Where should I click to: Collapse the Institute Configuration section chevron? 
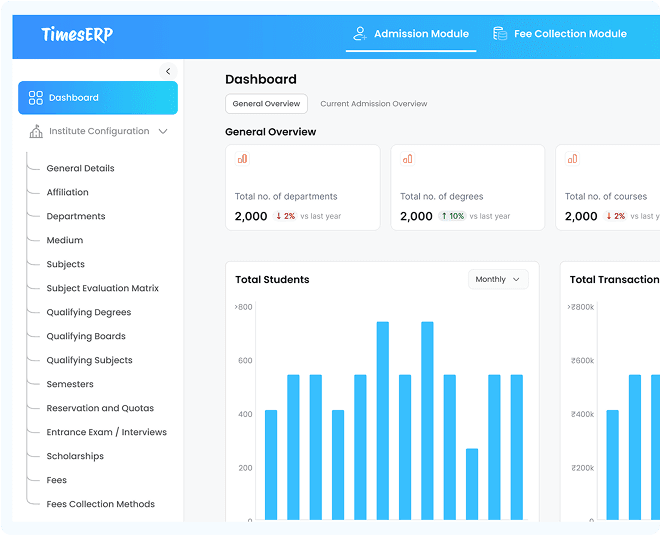(x=163, y=131)
